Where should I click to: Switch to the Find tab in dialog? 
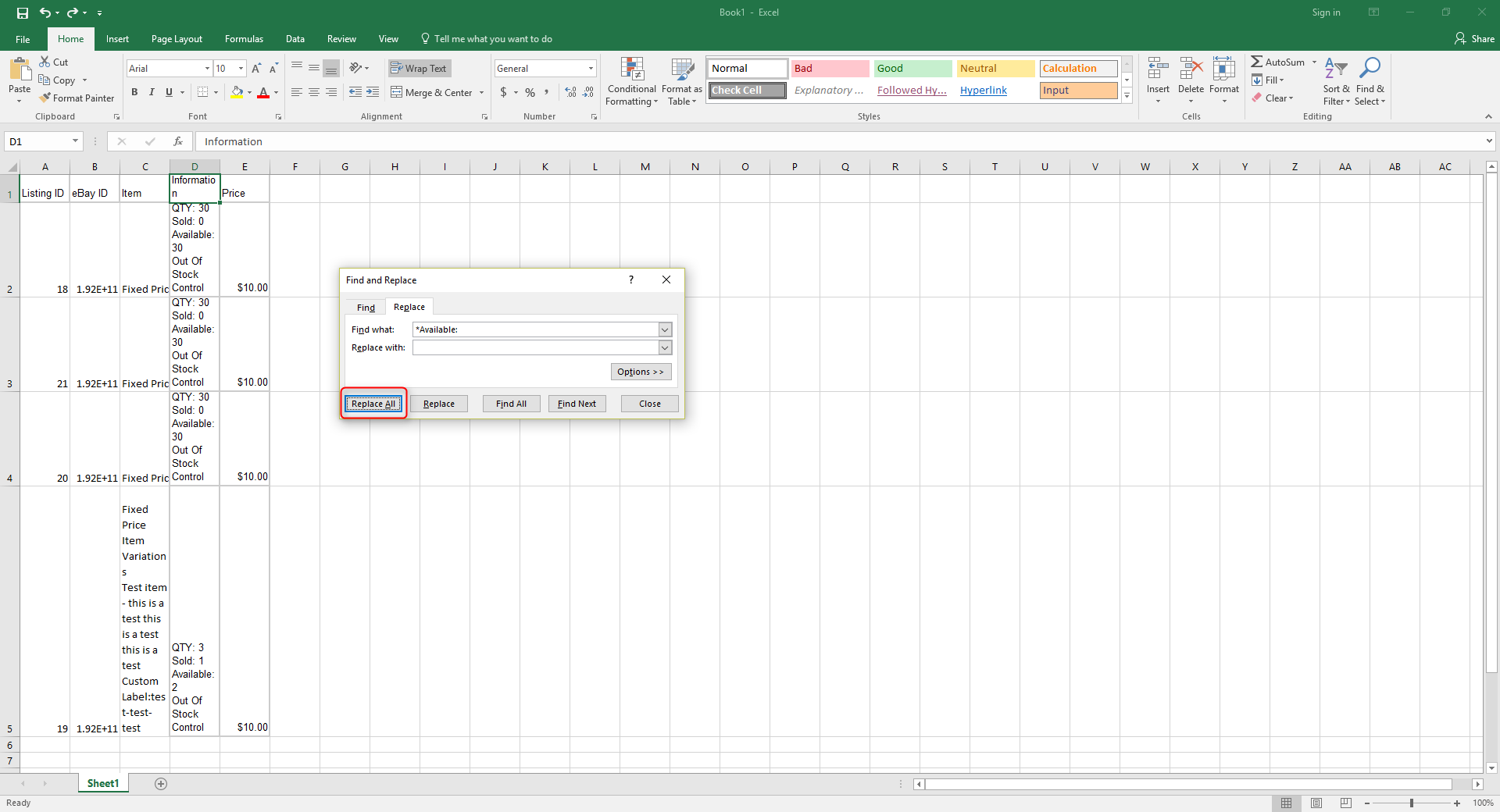366,308
